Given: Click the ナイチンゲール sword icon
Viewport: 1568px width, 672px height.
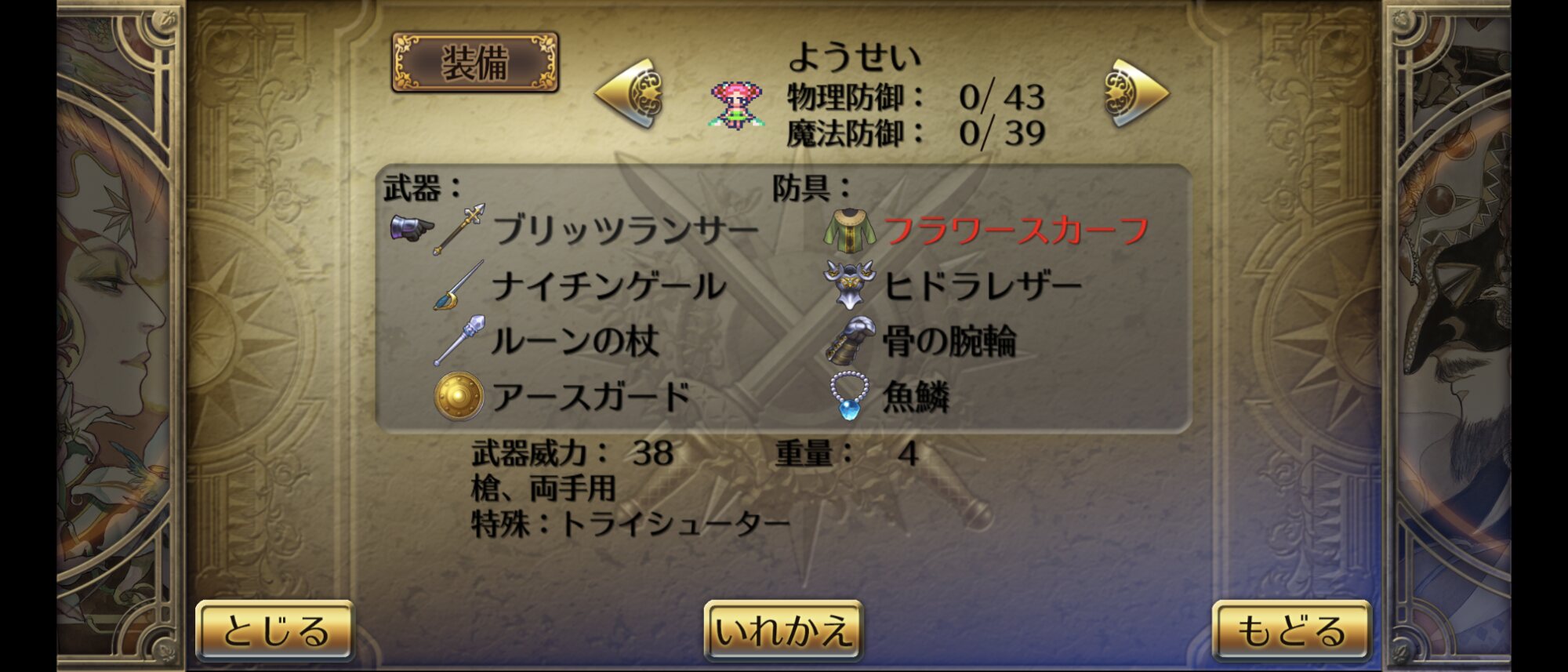Looking at the screenshot, I should 459,285.
